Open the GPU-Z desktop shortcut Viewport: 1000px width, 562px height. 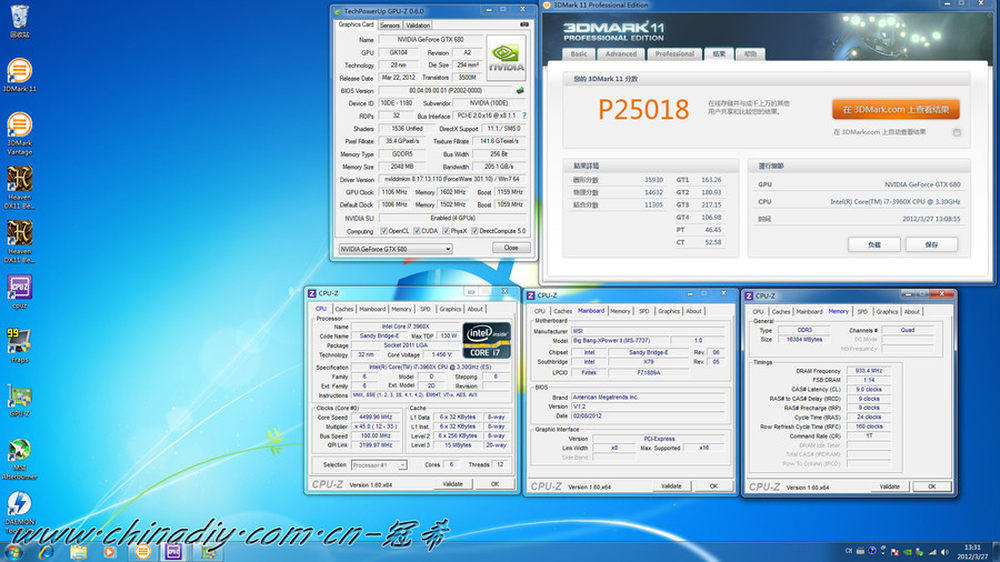pyautogui.click(x=19, y=400)
